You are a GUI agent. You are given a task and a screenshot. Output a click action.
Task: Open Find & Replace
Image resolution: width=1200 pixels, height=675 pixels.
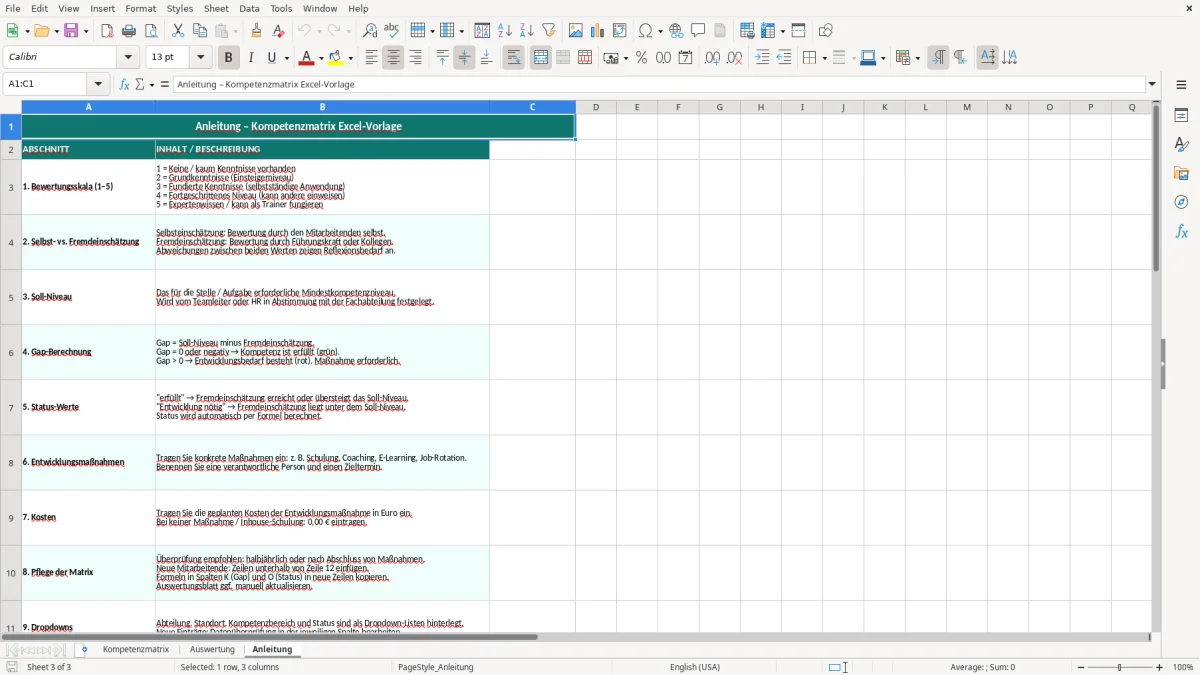pyautogui.click(x=370, y=31)
